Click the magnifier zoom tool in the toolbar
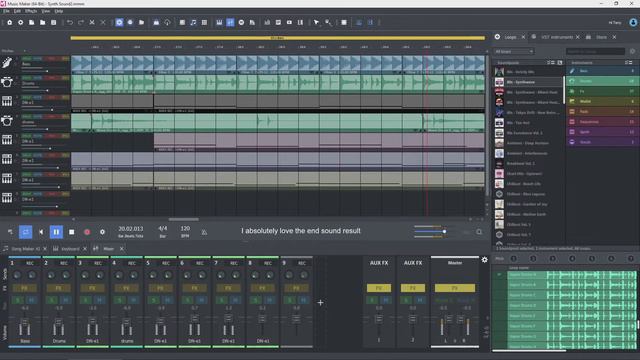Viewport: 640px width, 360px height. pyautogui.click(x=328, y=22)
